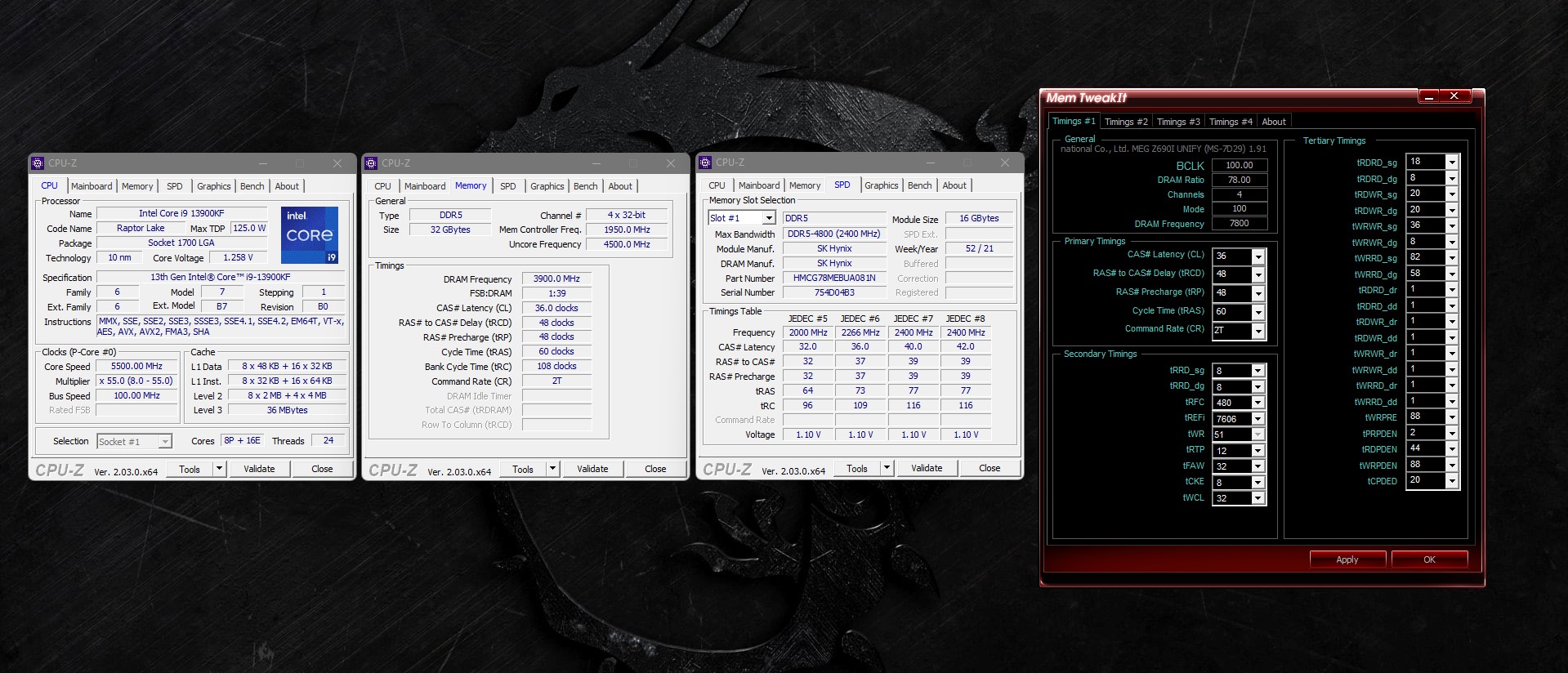The image size is (1568, 673).
Task: Open the tRDRD_sg tertiary timing dropdown
Action: coord(1452,162)
